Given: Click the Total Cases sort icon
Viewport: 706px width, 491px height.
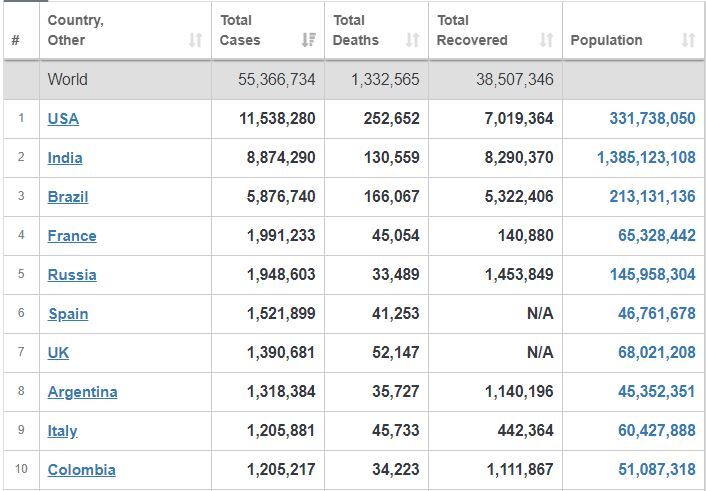Looking at the screenshot, I should (308, 40).
